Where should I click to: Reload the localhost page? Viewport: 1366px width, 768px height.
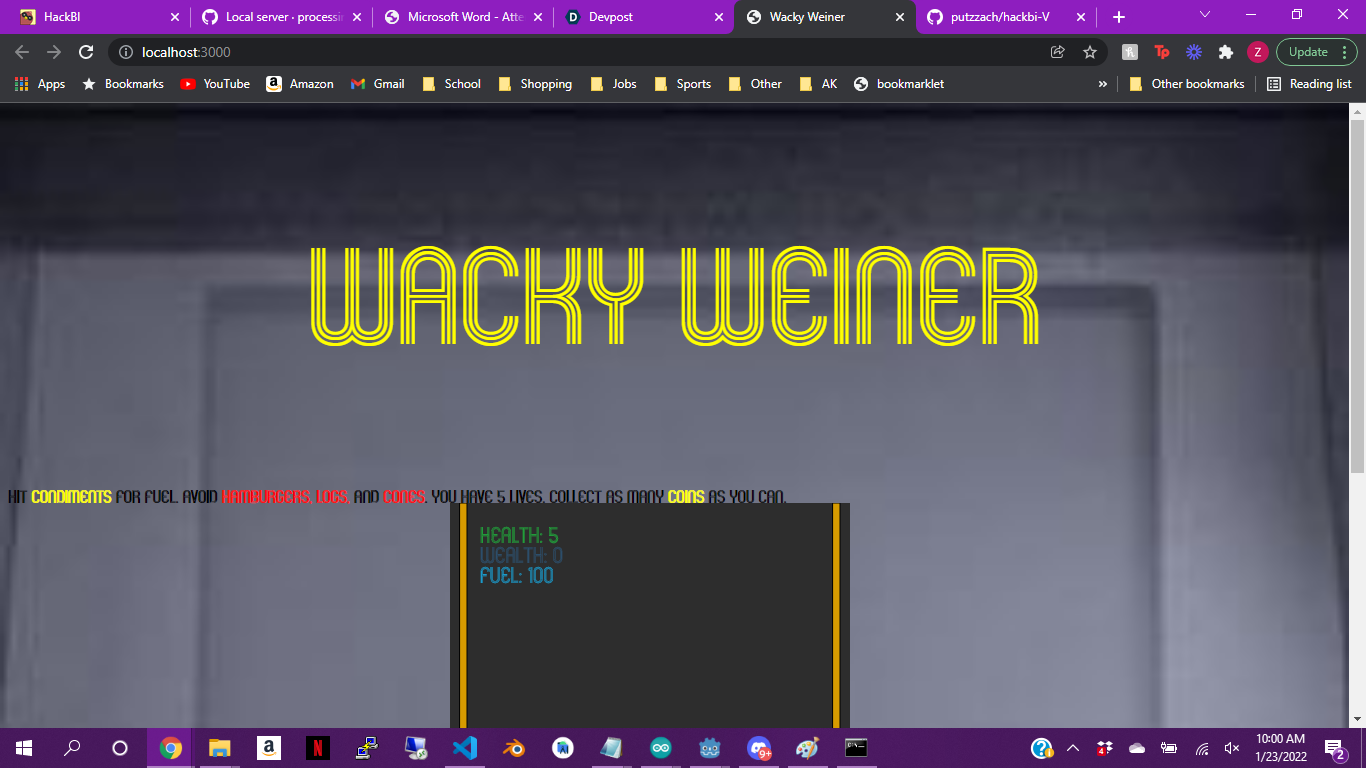click(86, 52)
